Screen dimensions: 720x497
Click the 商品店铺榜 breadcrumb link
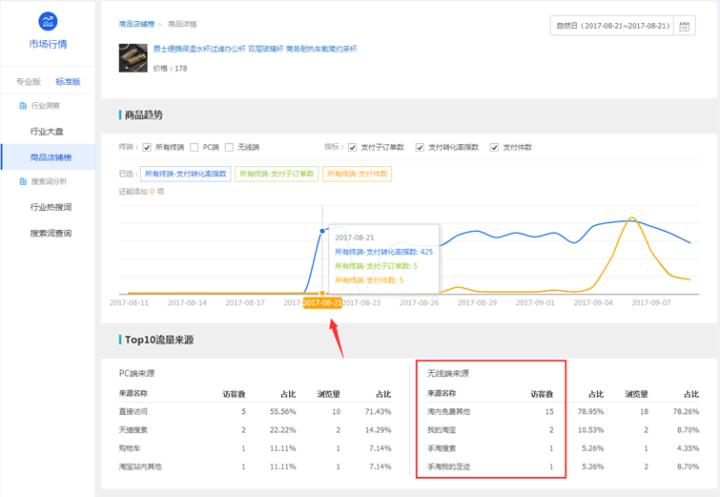pos(137,24)
